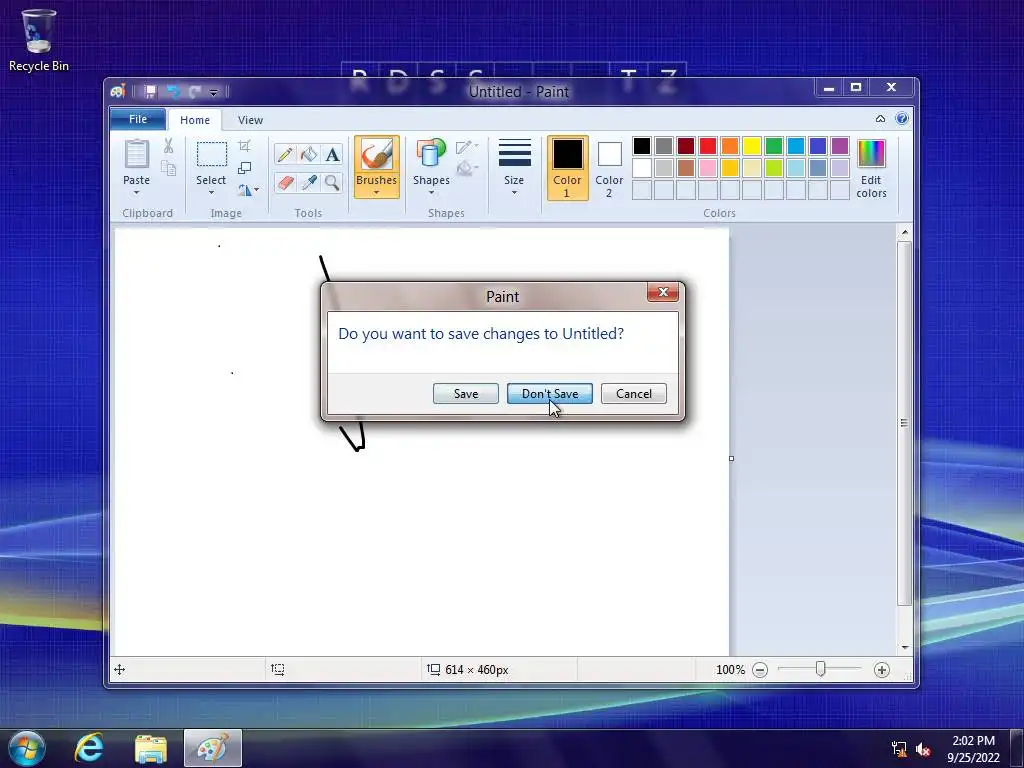Select the Fill with color bucket tool
Image resolution: width=1024 pixels, height=768 pixels.
click(309, 155)
